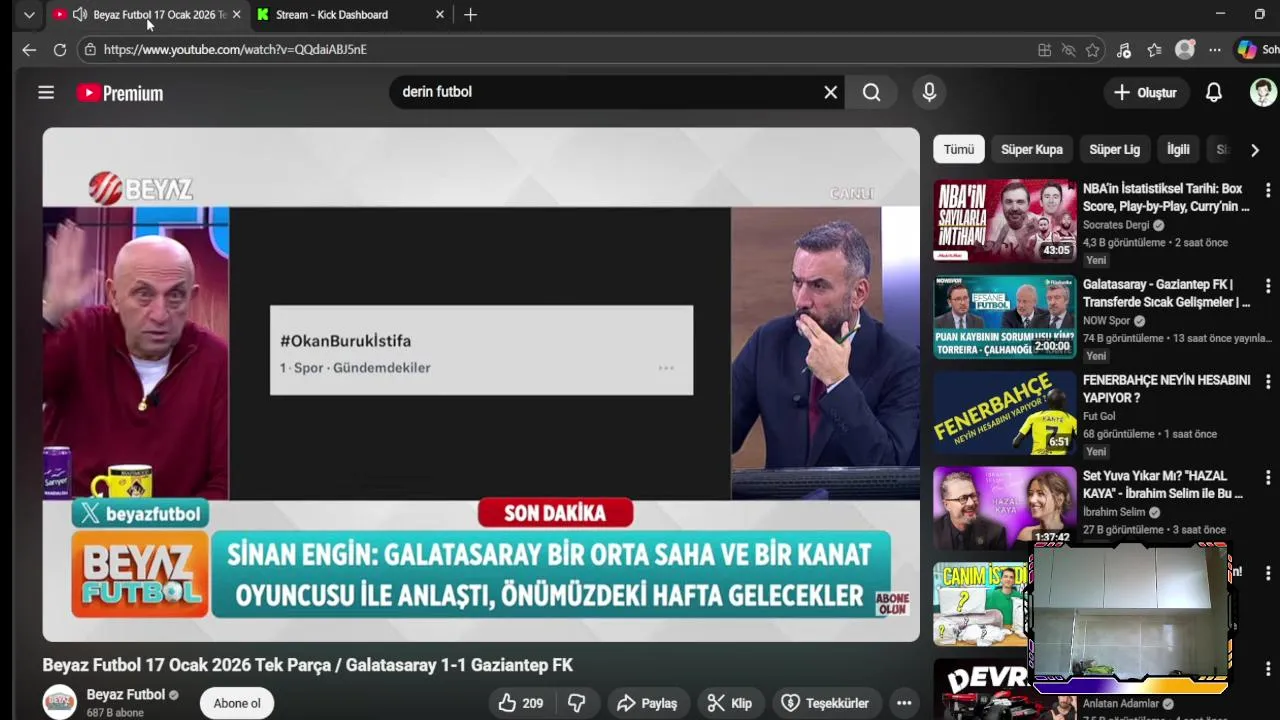Screen dimensions: 1280x720
Task: Open more video actions three-dot button
Action: tap(904, 703)
